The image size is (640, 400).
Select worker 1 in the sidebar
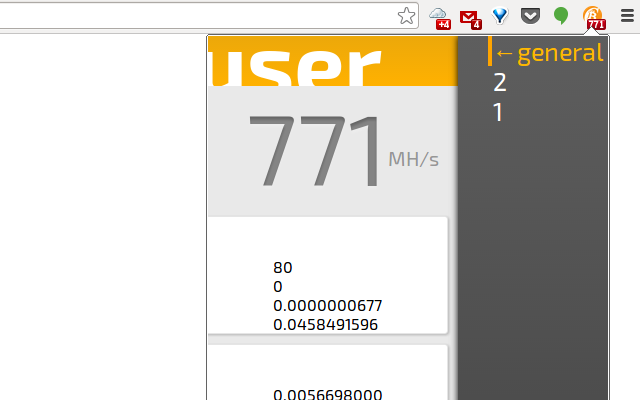498,112
